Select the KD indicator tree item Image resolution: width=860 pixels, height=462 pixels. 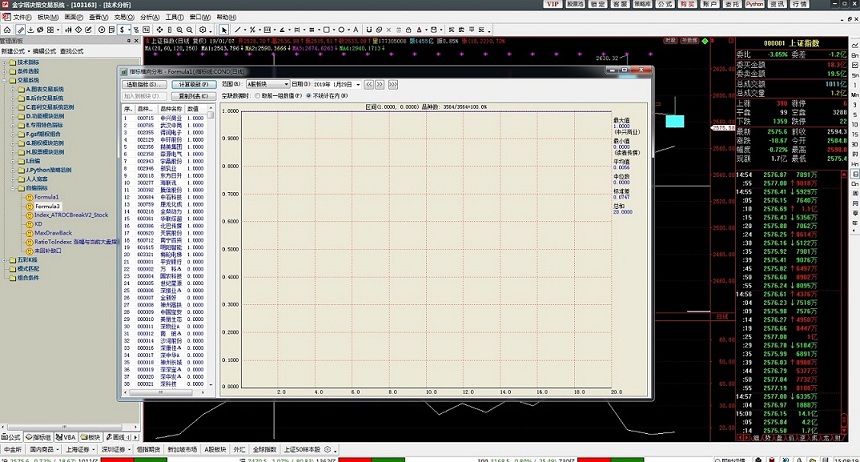[38, 224]
